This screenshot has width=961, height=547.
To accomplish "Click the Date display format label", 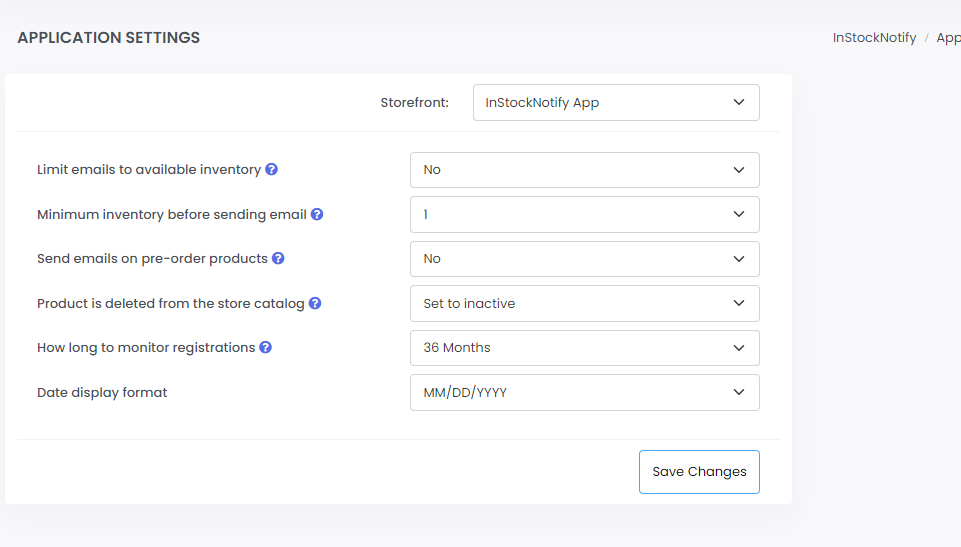I will coord(102,393).
